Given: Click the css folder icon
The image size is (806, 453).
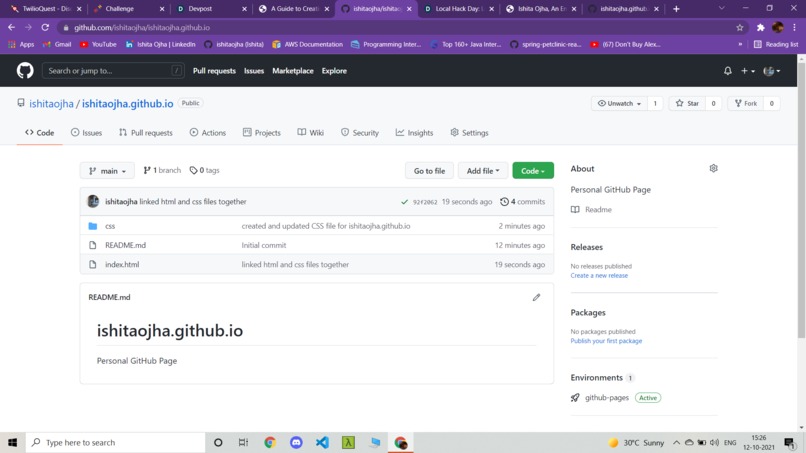Looking at the screenshot, I should [x=93, y=226].
